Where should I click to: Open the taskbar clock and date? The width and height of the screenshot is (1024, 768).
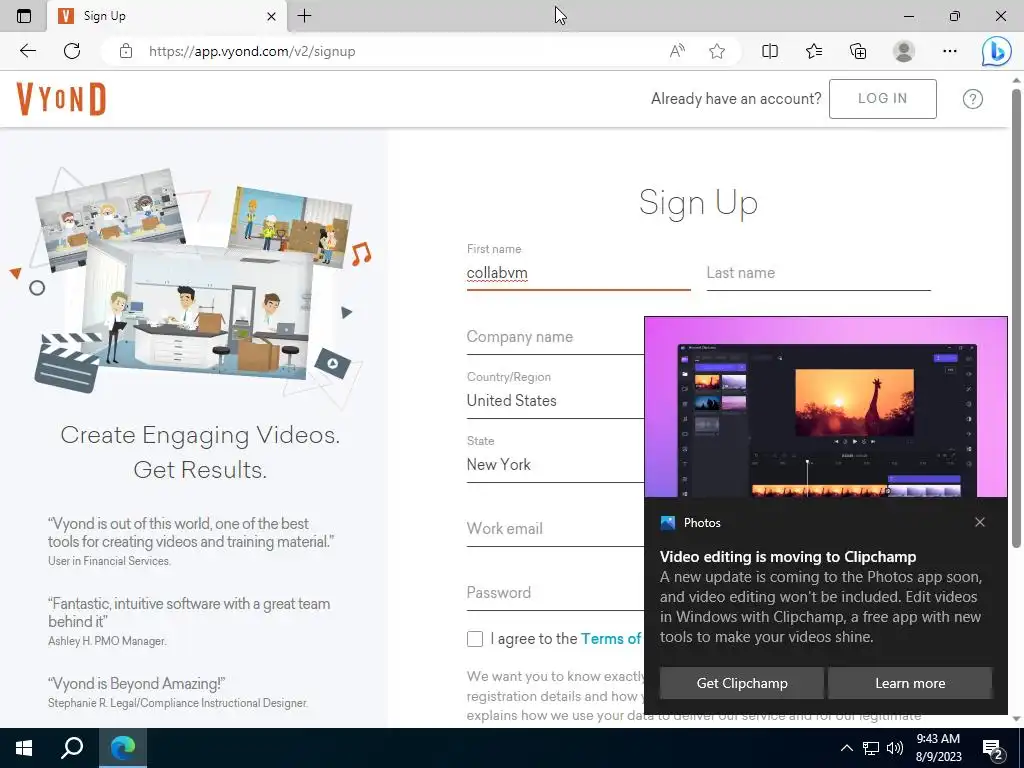pyautogui.click(x=938, y=748)
